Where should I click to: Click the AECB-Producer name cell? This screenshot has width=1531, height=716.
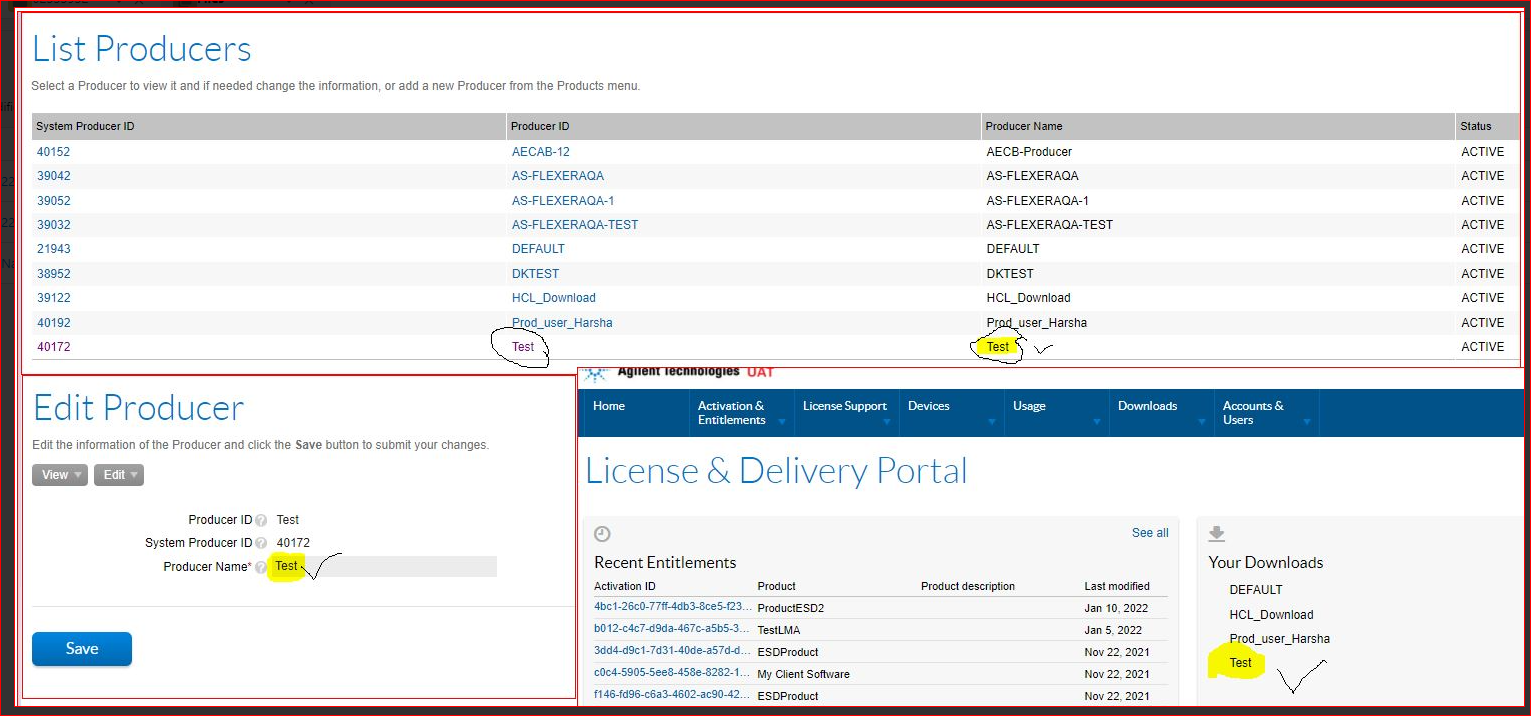1029,152
